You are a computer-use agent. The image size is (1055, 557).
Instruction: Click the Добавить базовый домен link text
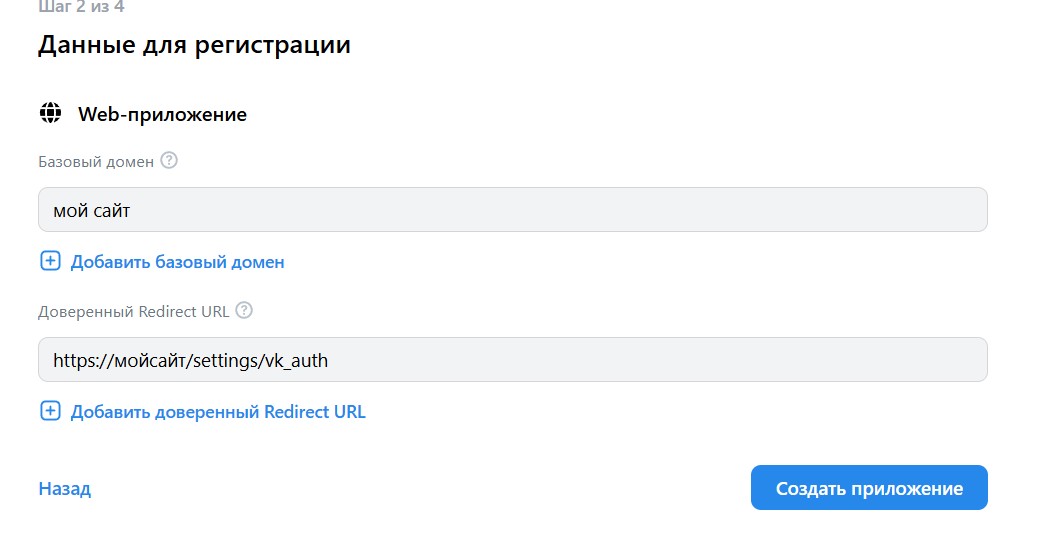click(x=178, y=262)
